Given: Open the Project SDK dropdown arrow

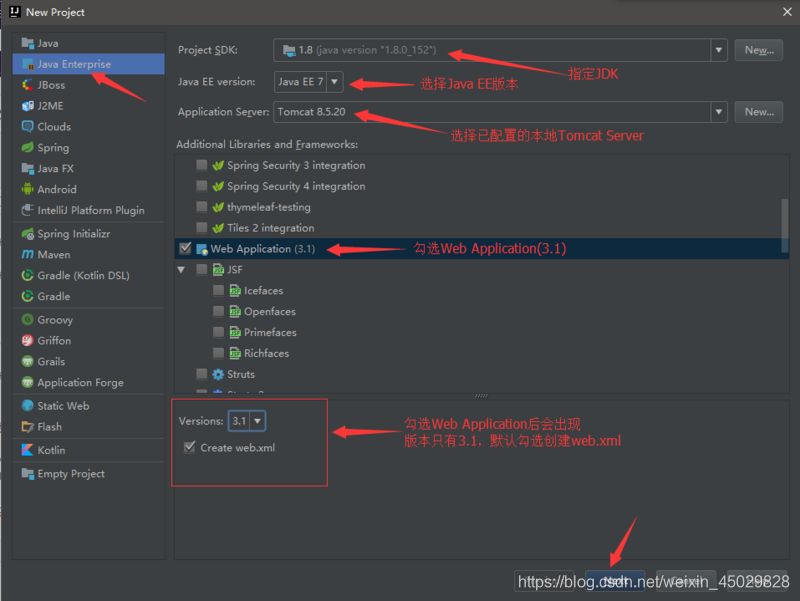Looking at the screenshot, I should (719, 50).
